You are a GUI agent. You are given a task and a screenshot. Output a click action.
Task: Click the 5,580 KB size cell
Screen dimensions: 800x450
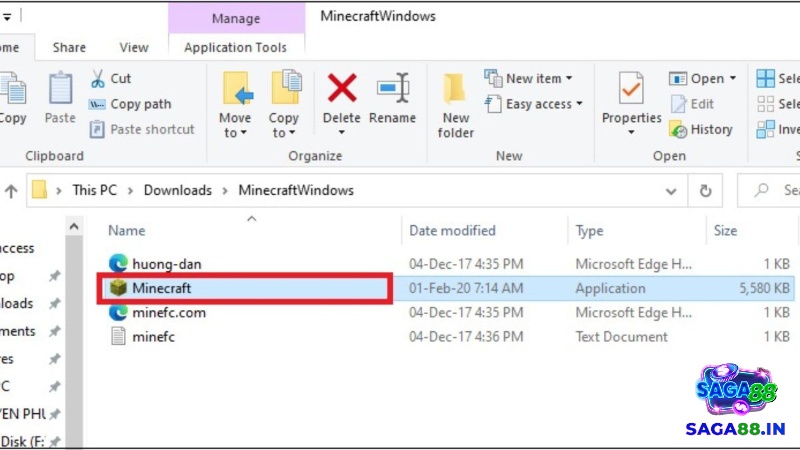(764, 288)
